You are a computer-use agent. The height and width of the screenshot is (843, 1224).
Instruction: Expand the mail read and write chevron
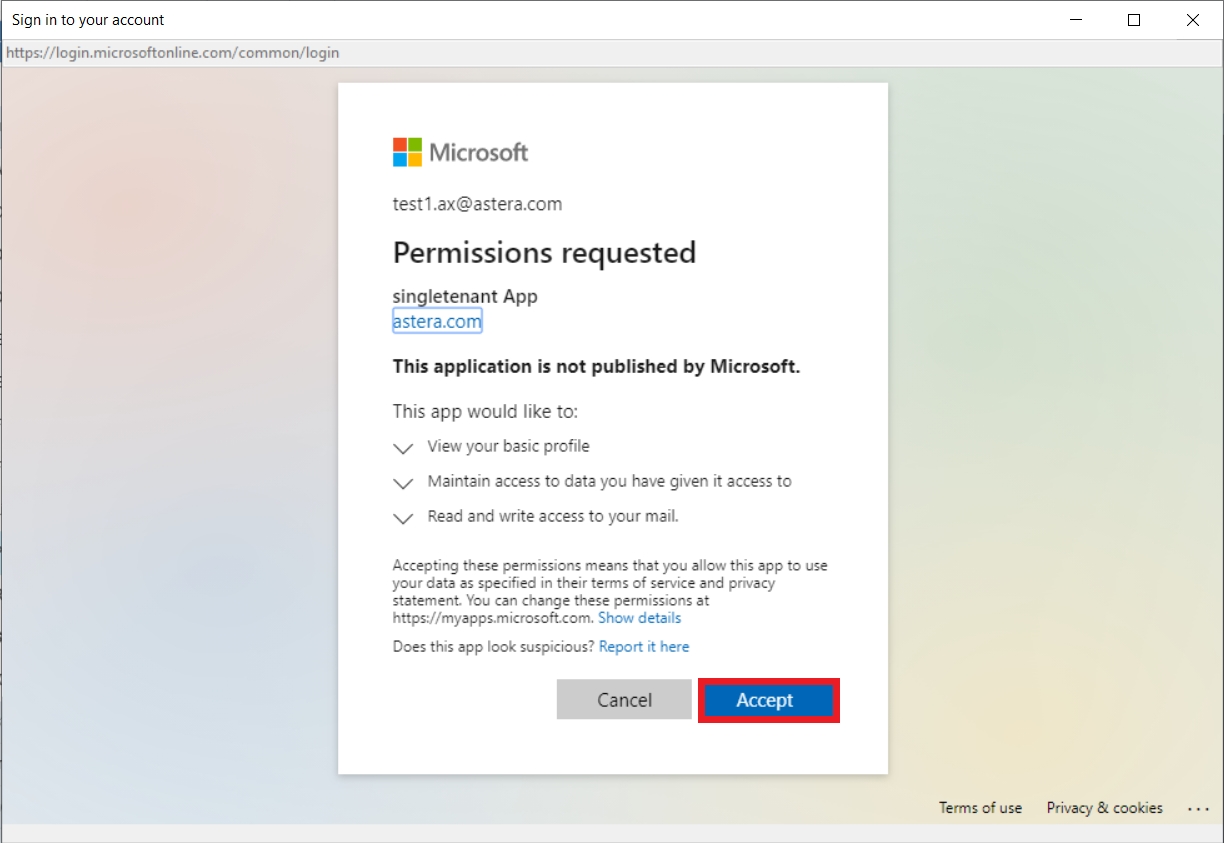(x=403, y=518)
